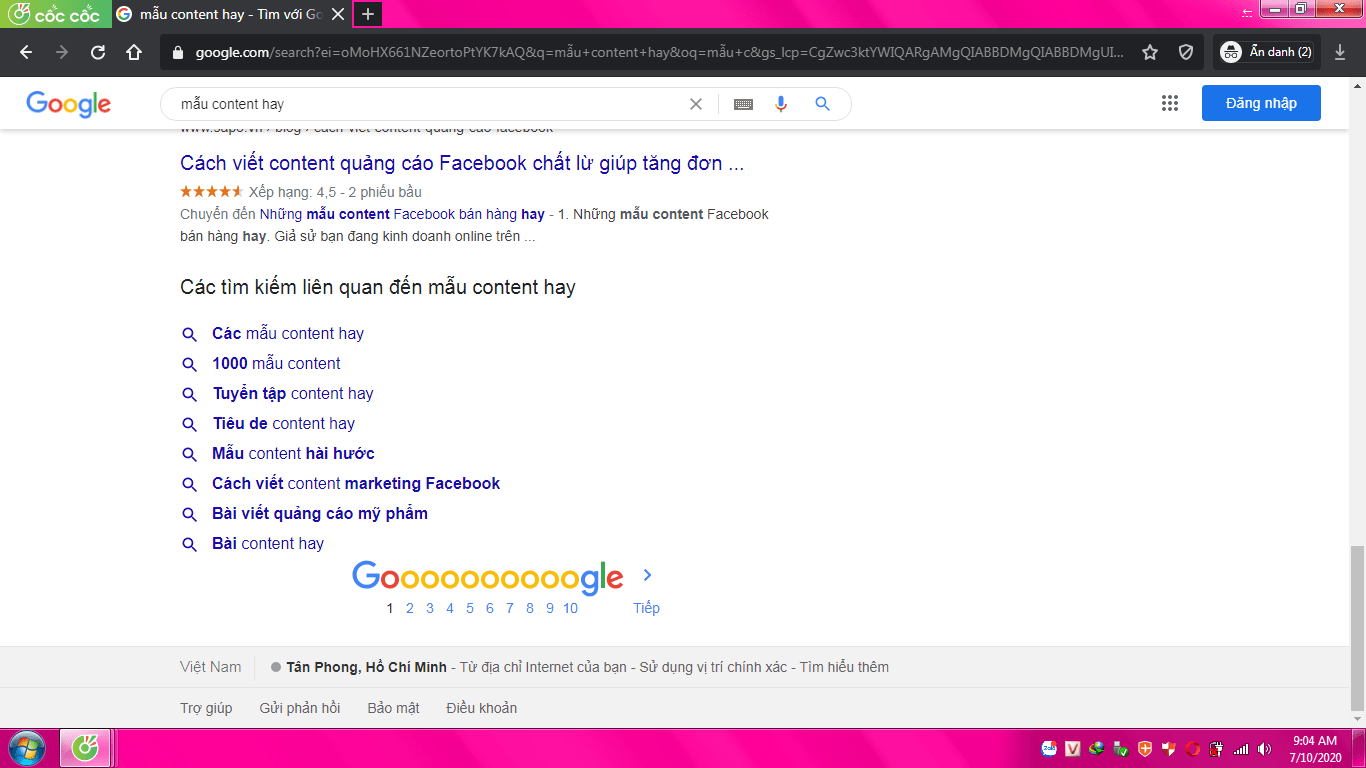Go to results page 3
This screenshot has width=1366, height=768.
[x=430, y=608]
